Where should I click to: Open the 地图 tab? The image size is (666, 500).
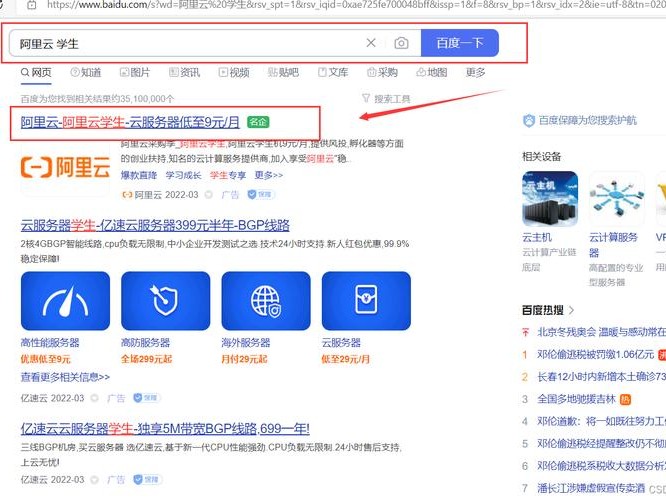click(x=432, y=73)
